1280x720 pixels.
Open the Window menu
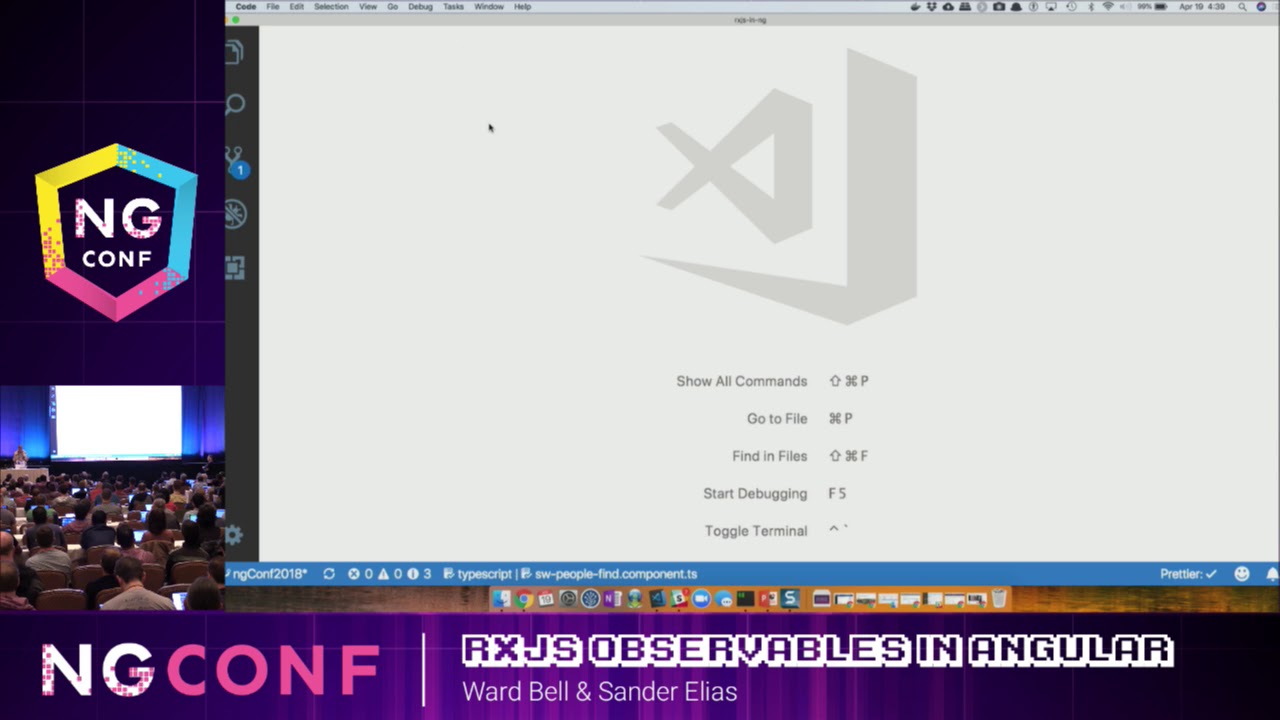coord(489,7)
